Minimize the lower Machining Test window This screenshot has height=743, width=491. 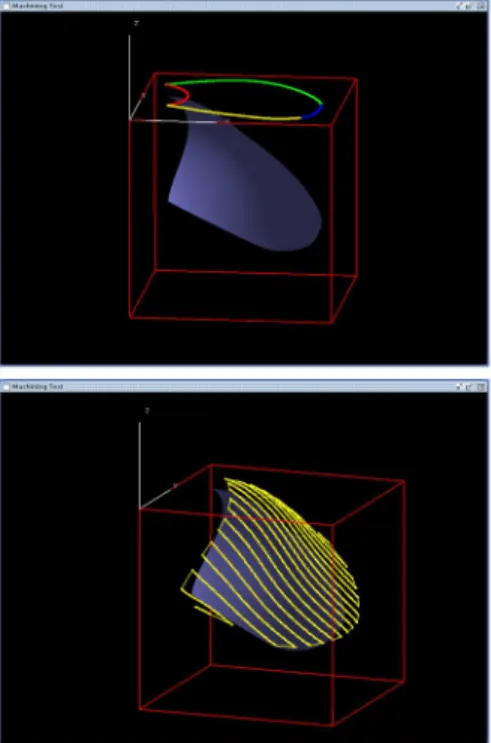(459, 387)
